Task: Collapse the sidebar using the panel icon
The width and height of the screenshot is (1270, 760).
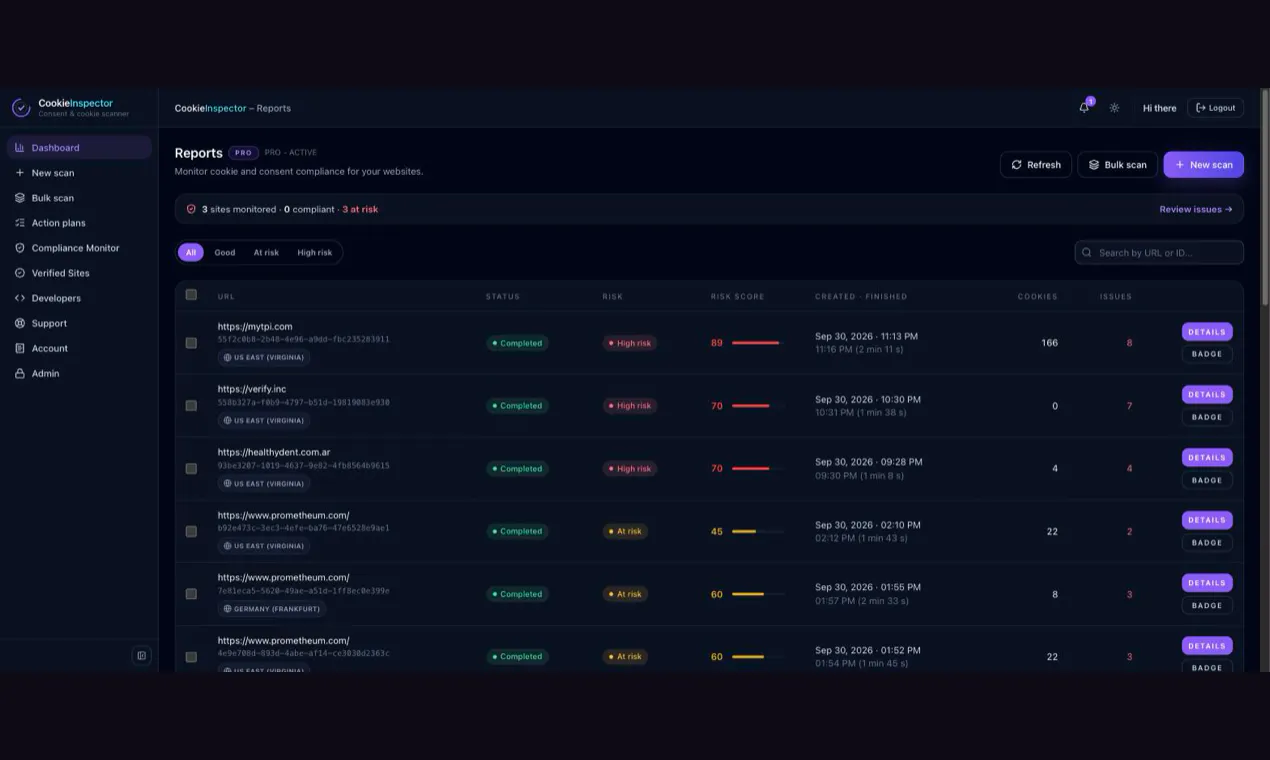Action: point(141,656)
